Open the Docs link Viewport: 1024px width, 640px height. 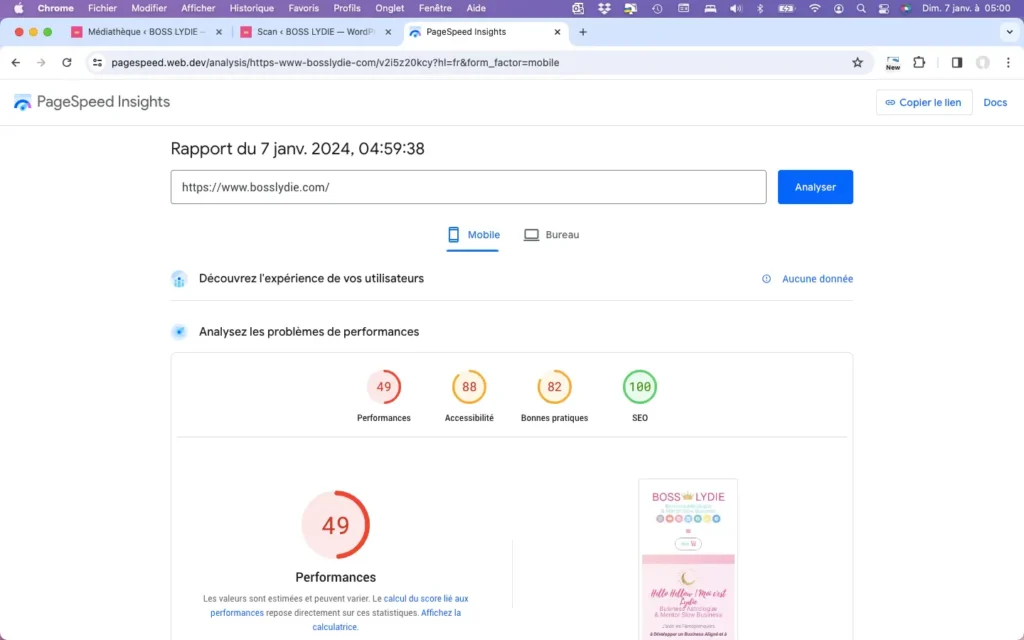click(x=995, y=102)
